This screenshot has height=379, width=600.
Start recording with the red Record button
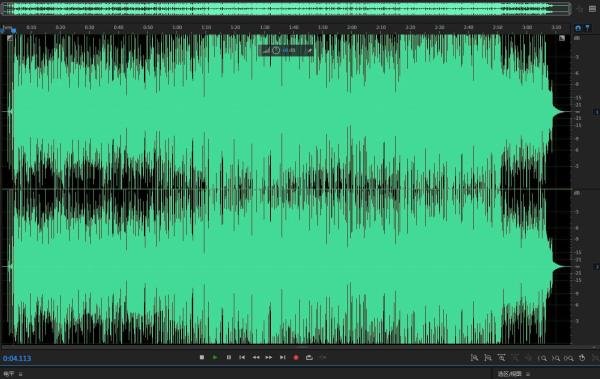(x=296, y=357)
